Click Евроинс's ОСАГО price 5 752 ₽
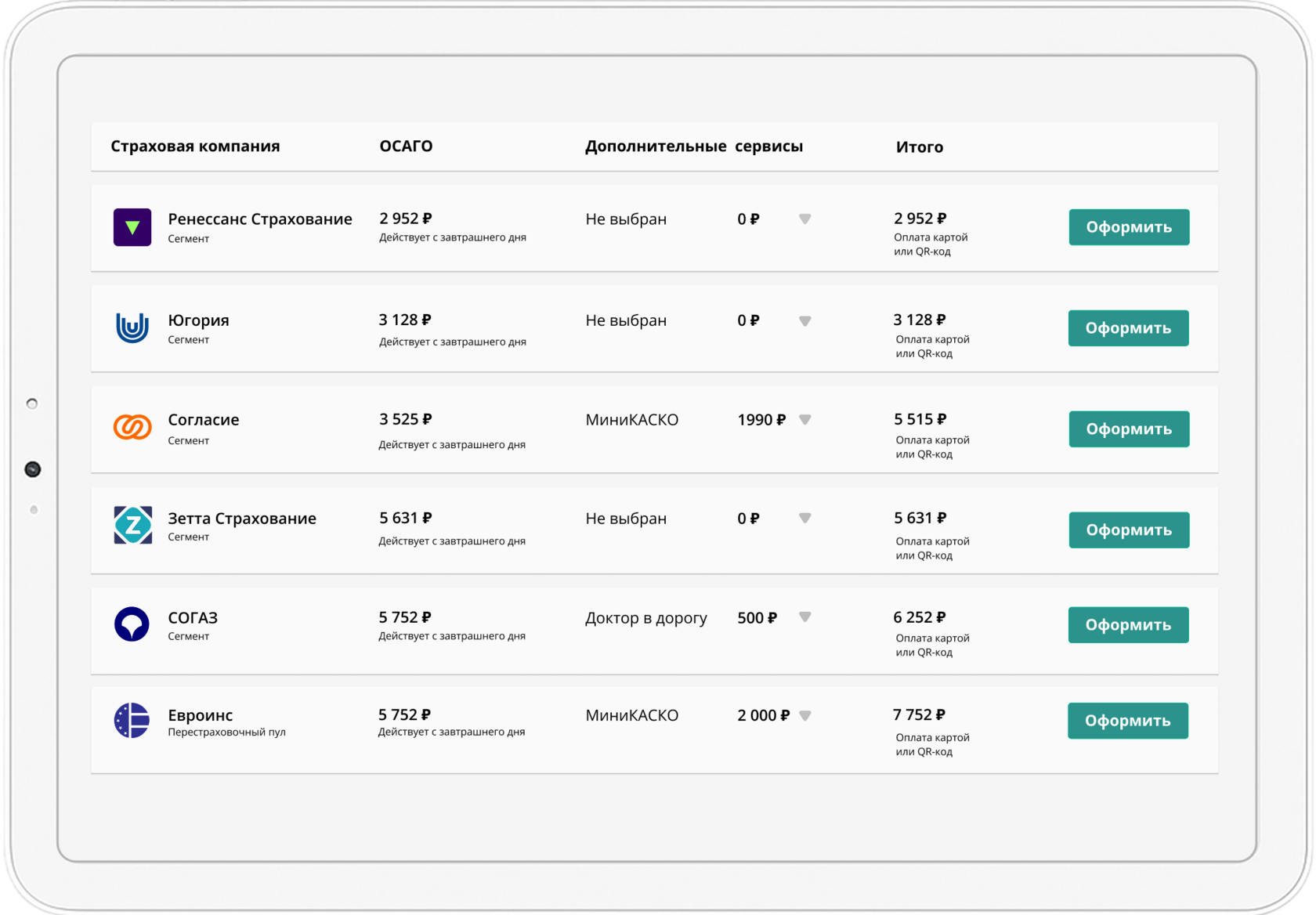The height and width of the screenshot is (915, 1316). 405,714
